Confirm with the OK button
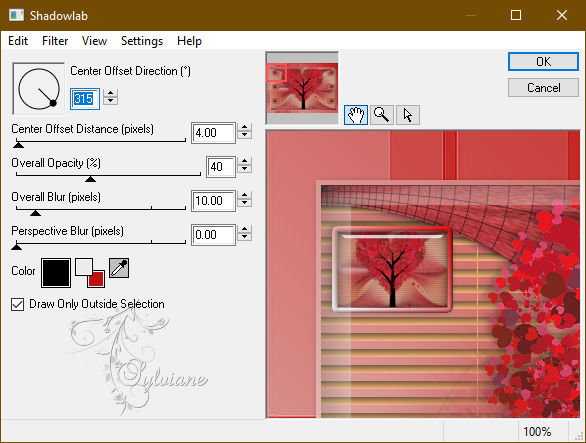 tap(543, 62)
